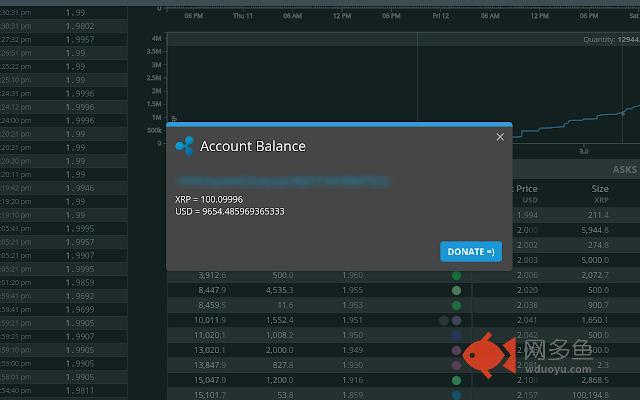
Task: Select the USD = 9654.485969365333 balance text
Action: (230, 211)
